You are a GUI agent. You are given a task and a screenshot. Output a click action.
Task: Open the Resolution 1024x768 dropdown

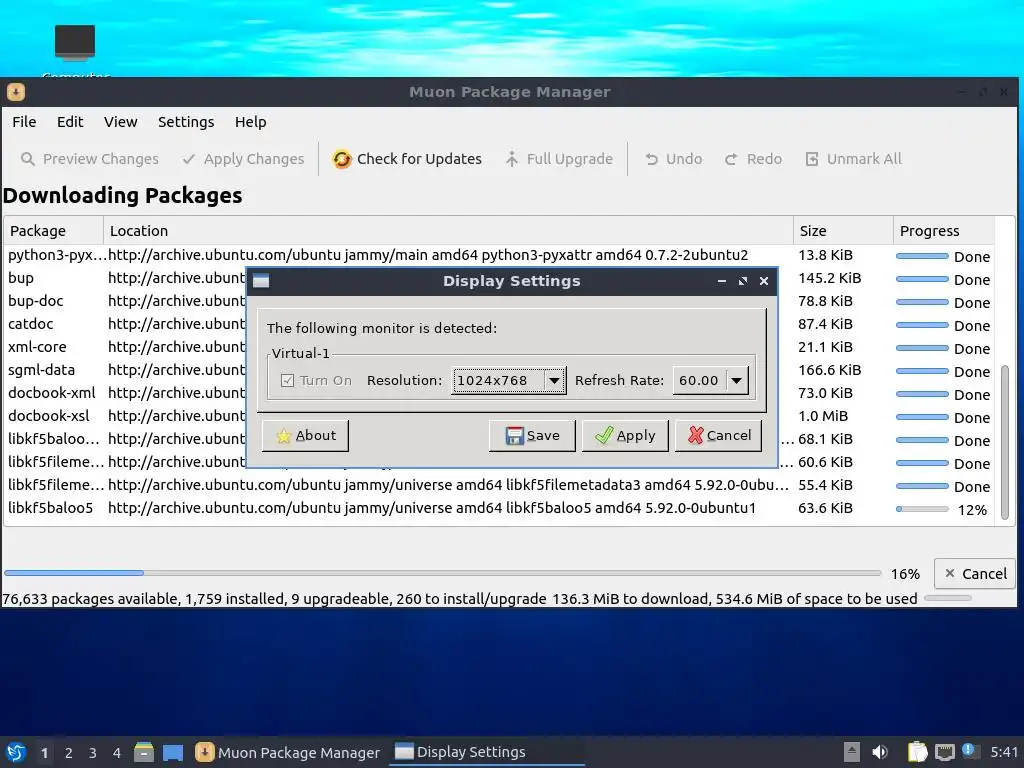click(x=509, y=380)
